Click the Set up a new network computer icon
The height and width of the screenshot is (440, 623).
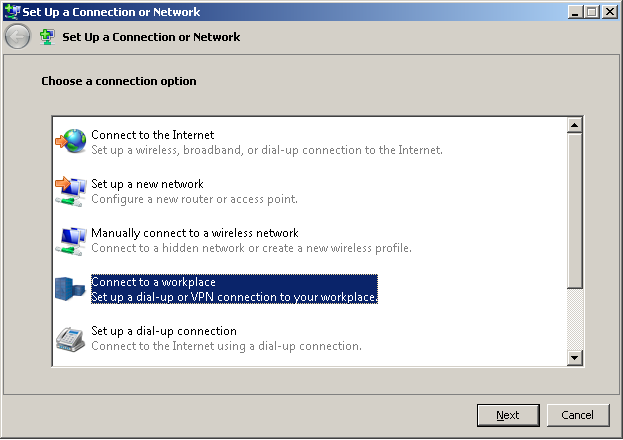(x=71, y=191)
